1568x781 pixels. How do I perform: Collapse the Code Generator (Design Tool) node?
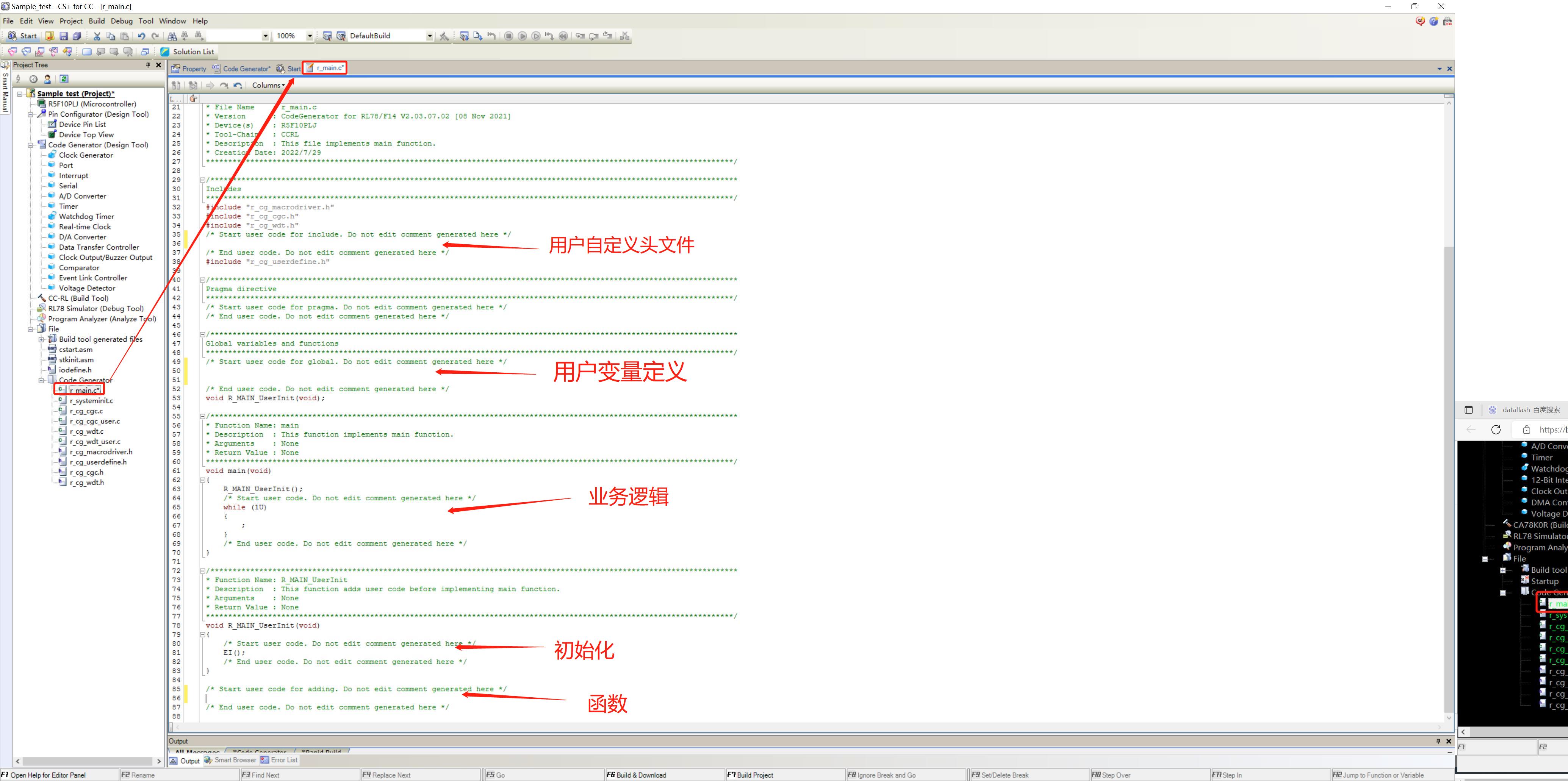(x=30, y=145)
